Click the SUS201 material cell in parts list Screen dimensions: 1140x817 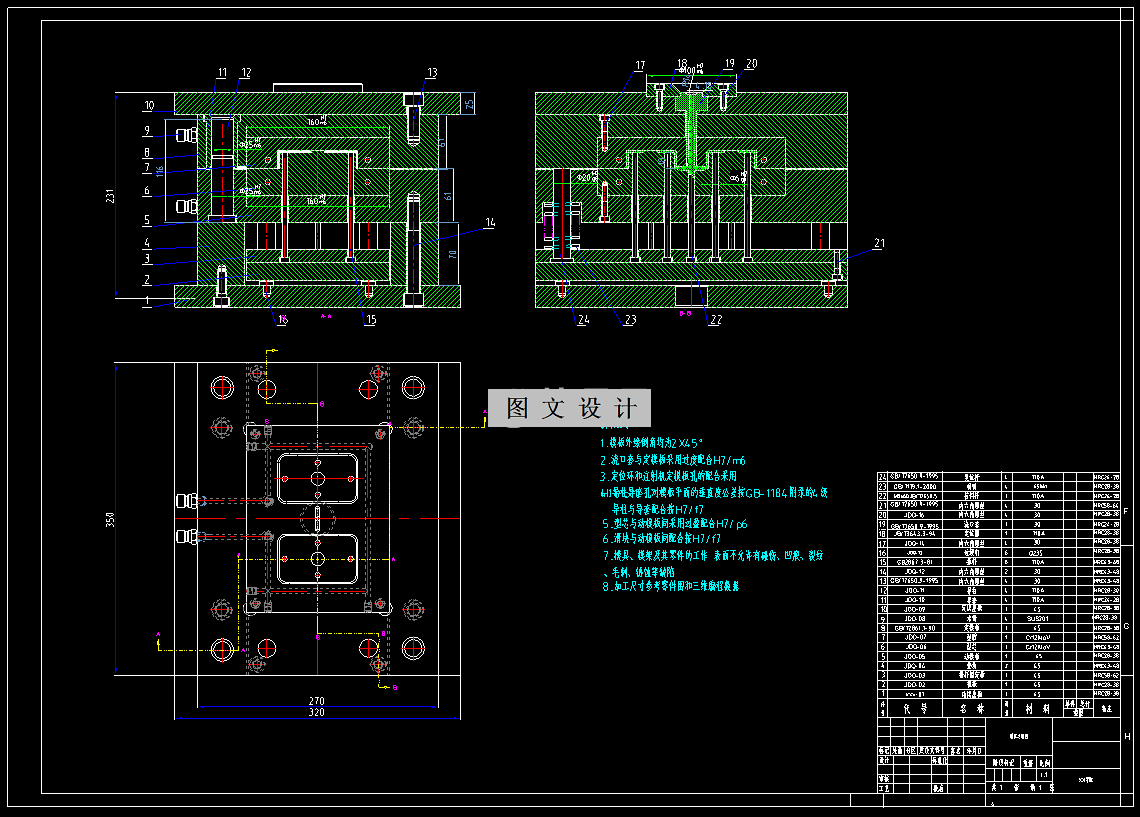pos(1037,619)
